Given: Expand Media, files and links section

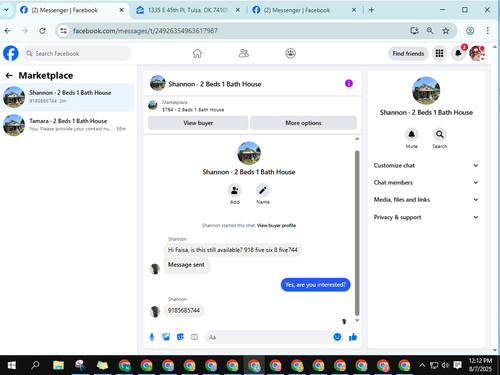Looking at the screenshot, I should 426,200.
